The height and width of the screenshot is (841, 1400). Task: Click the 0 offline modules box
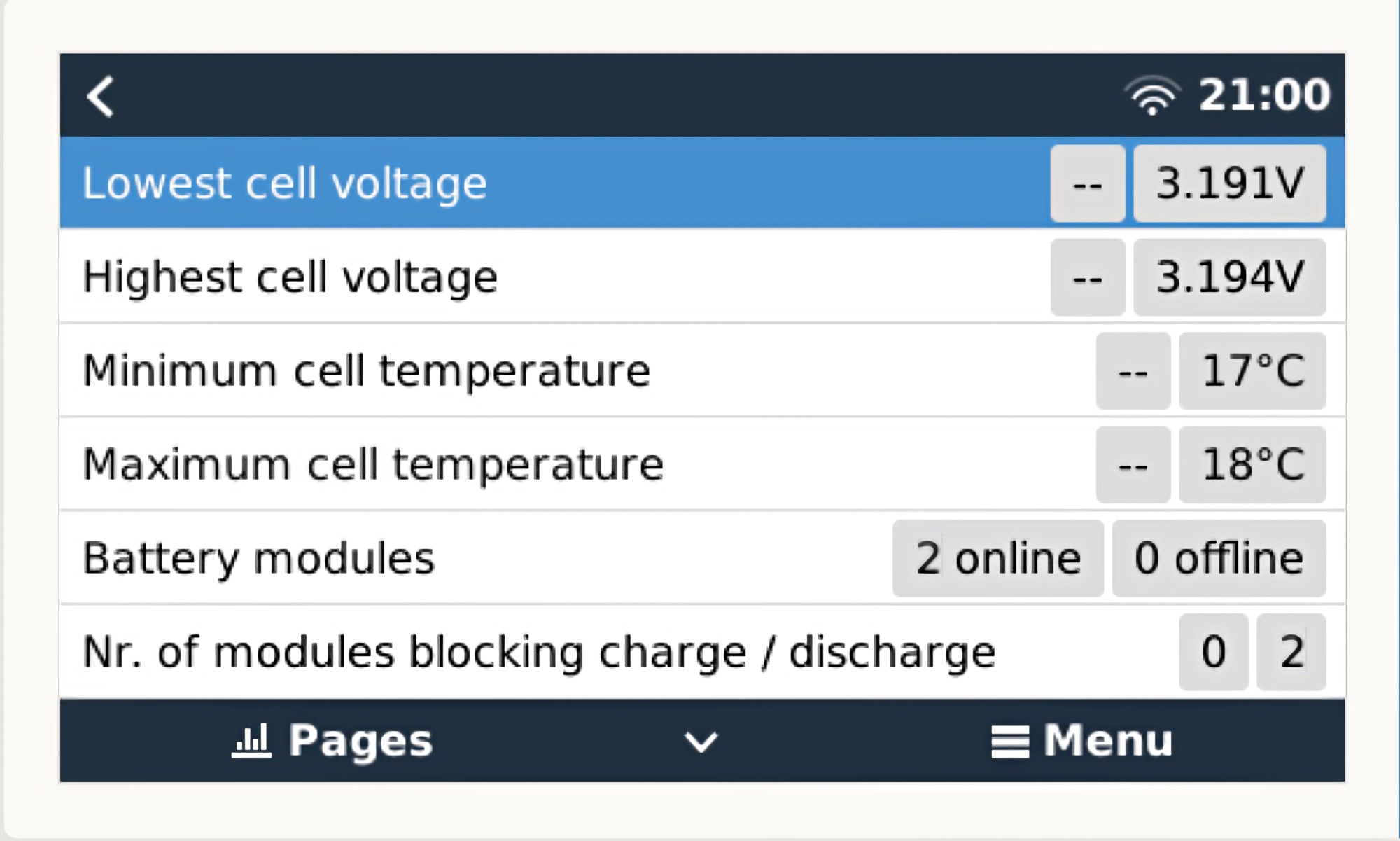(x=1219, y=558)
